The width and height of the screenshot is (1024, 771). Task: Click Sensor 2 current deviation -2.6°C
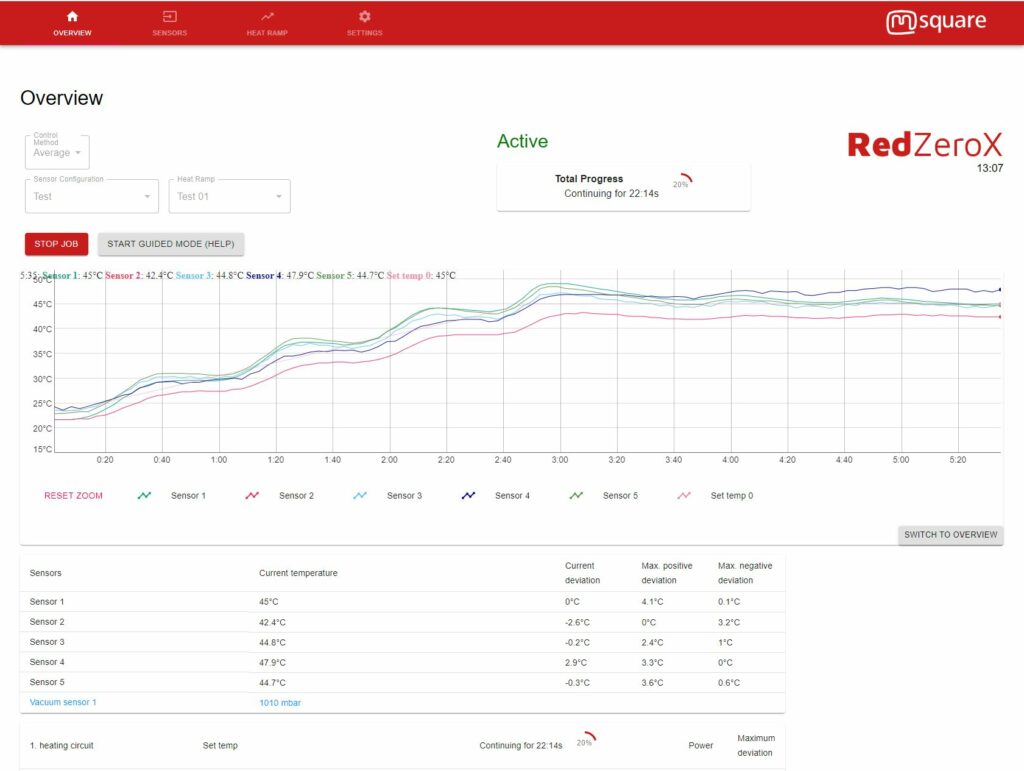point(577,622)
